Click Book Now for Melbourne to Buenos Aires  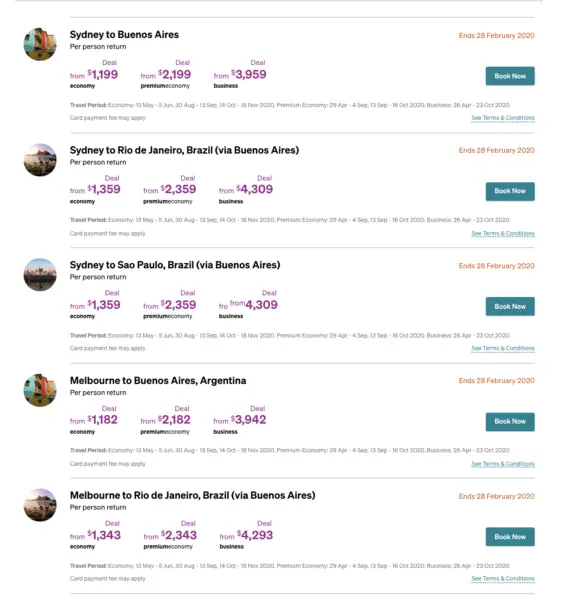510,422
